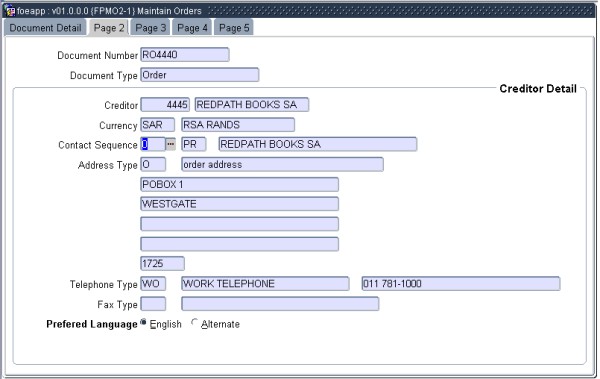Open the Page 3 tab
The width and height of the screenshot is (600, 379).
[151, 28]
